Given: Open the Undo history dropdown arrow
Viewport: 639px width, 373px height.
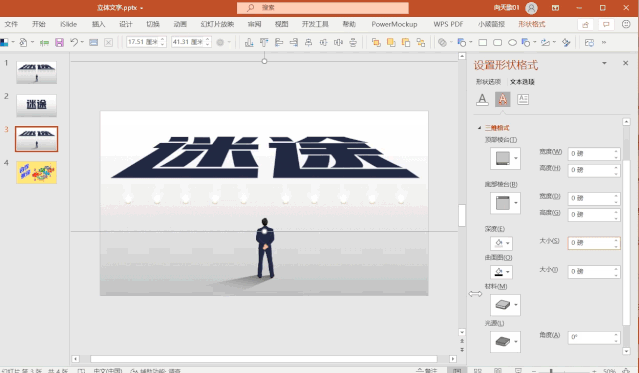Looking at the screenshot, I should (82, 42).
